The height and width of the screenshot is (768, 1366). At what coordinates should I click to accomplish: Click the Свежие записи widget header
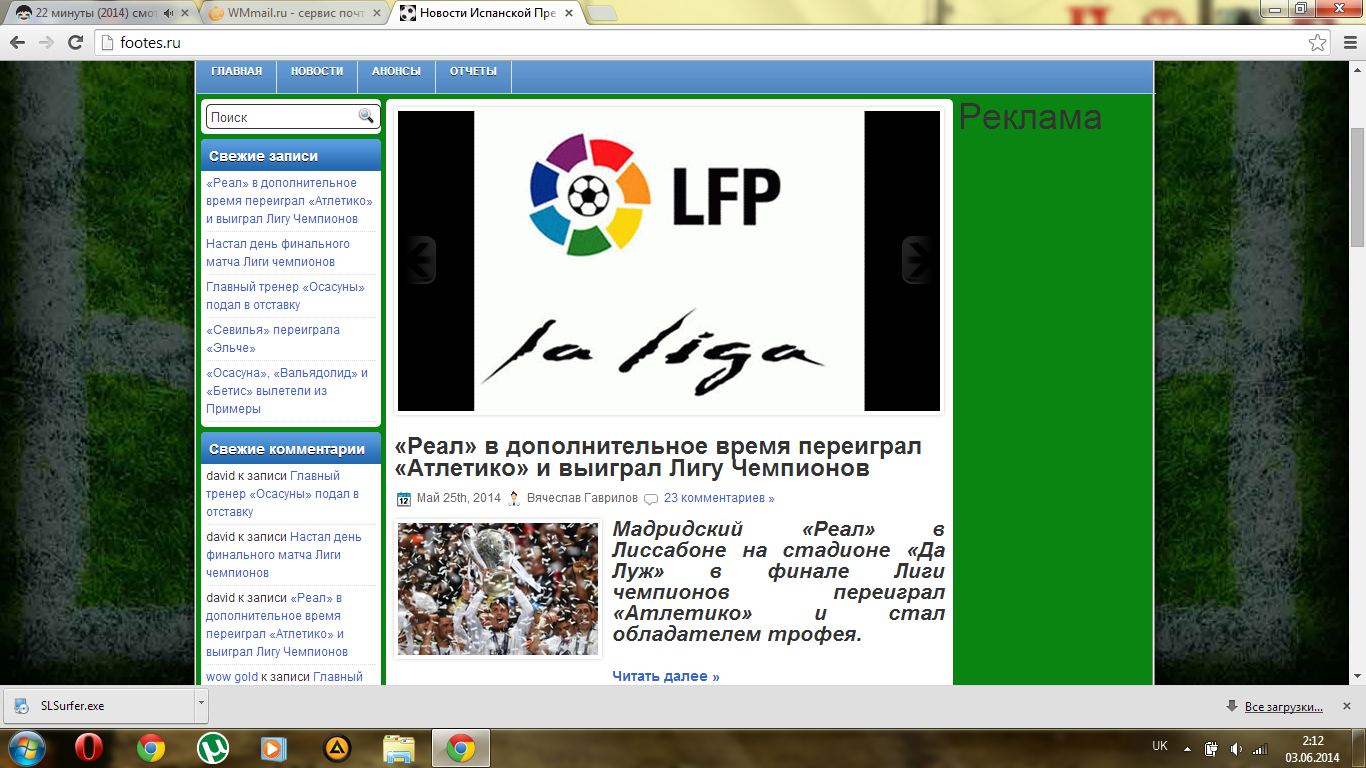(x=291, y=156)
